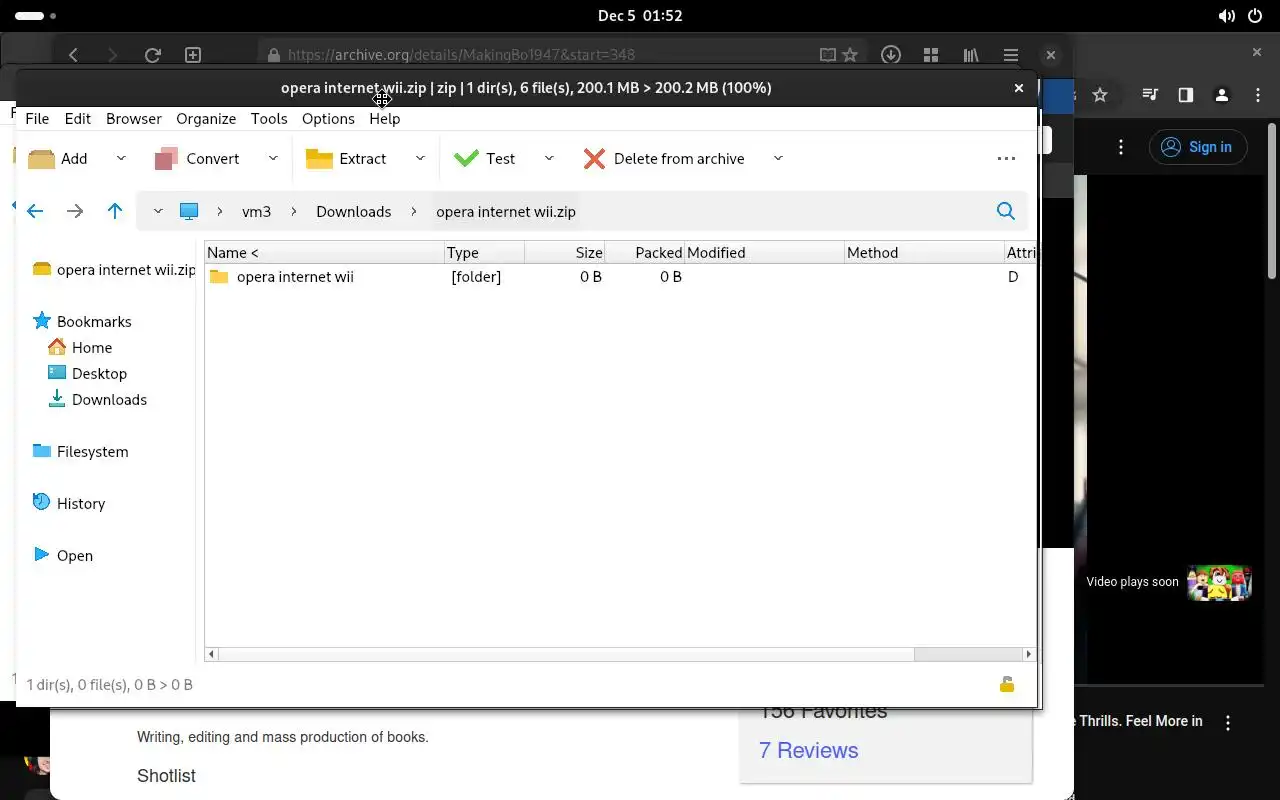Expand the Test dropdown arrow
1280x800 pixels.
coord(549,158)
